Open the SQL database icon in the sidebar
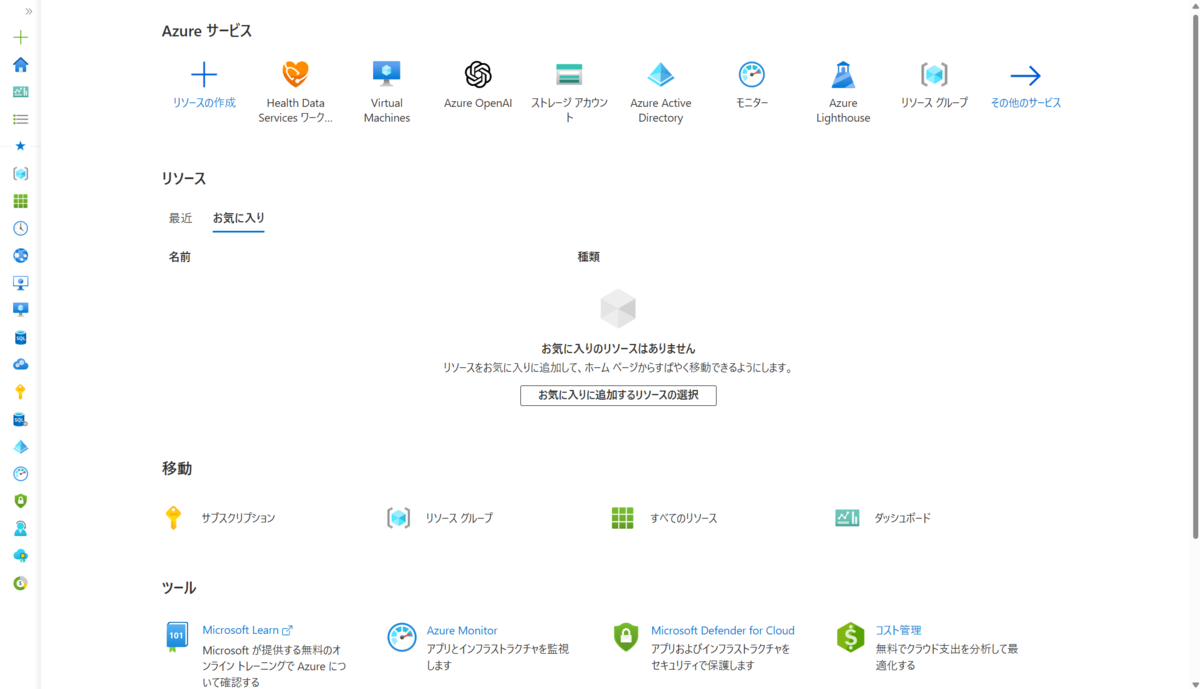1200x689 pixels. point(20,338)
